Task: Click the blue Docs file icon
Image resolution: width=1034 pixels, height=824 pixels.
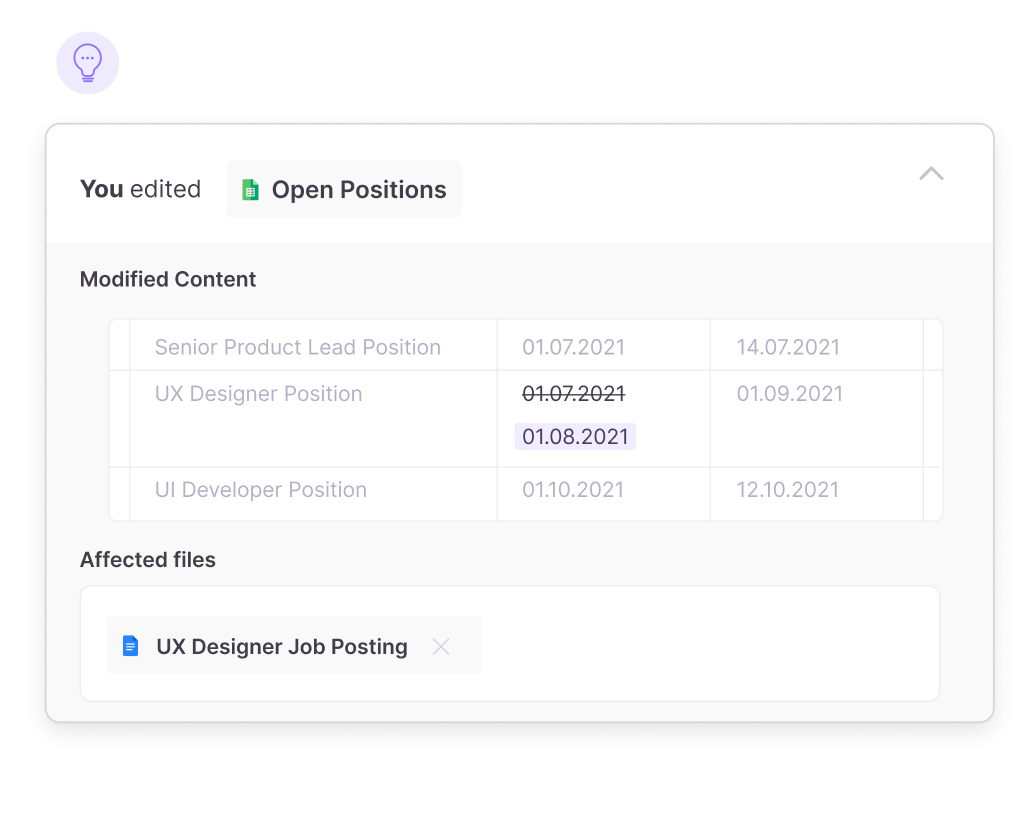Action: click(130, 646)
